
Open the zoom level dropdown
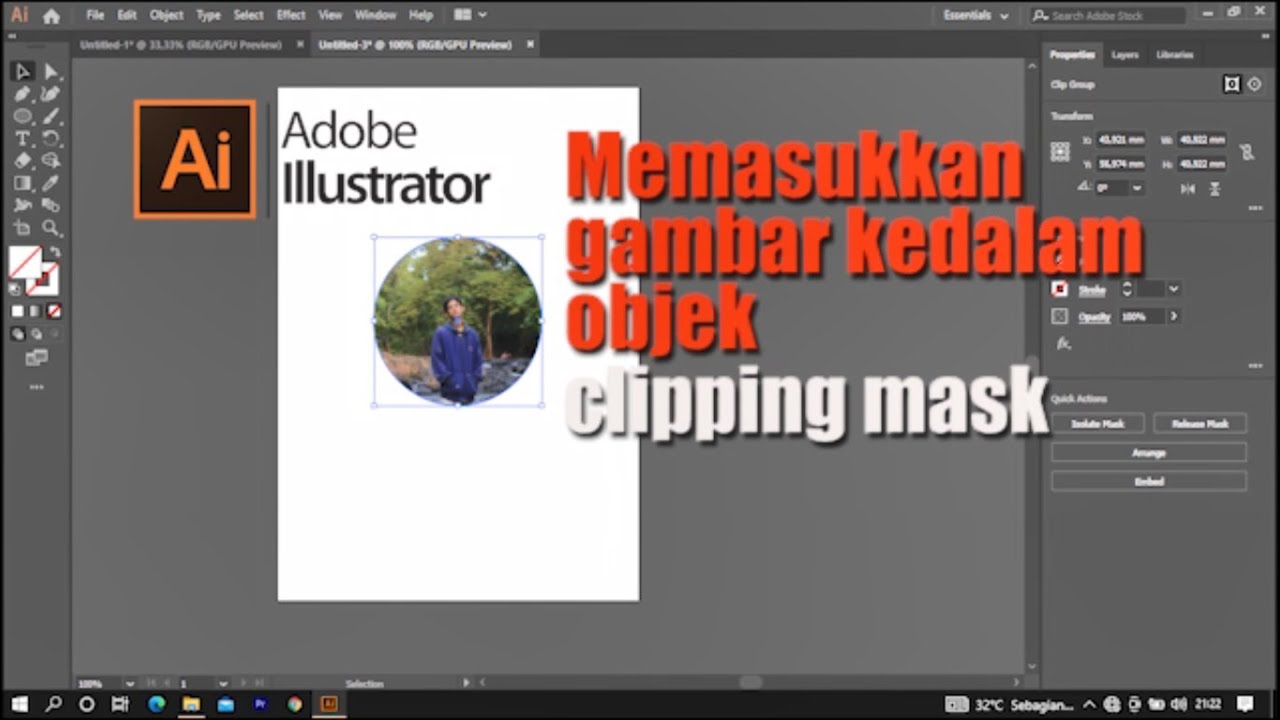click(129, 684)
